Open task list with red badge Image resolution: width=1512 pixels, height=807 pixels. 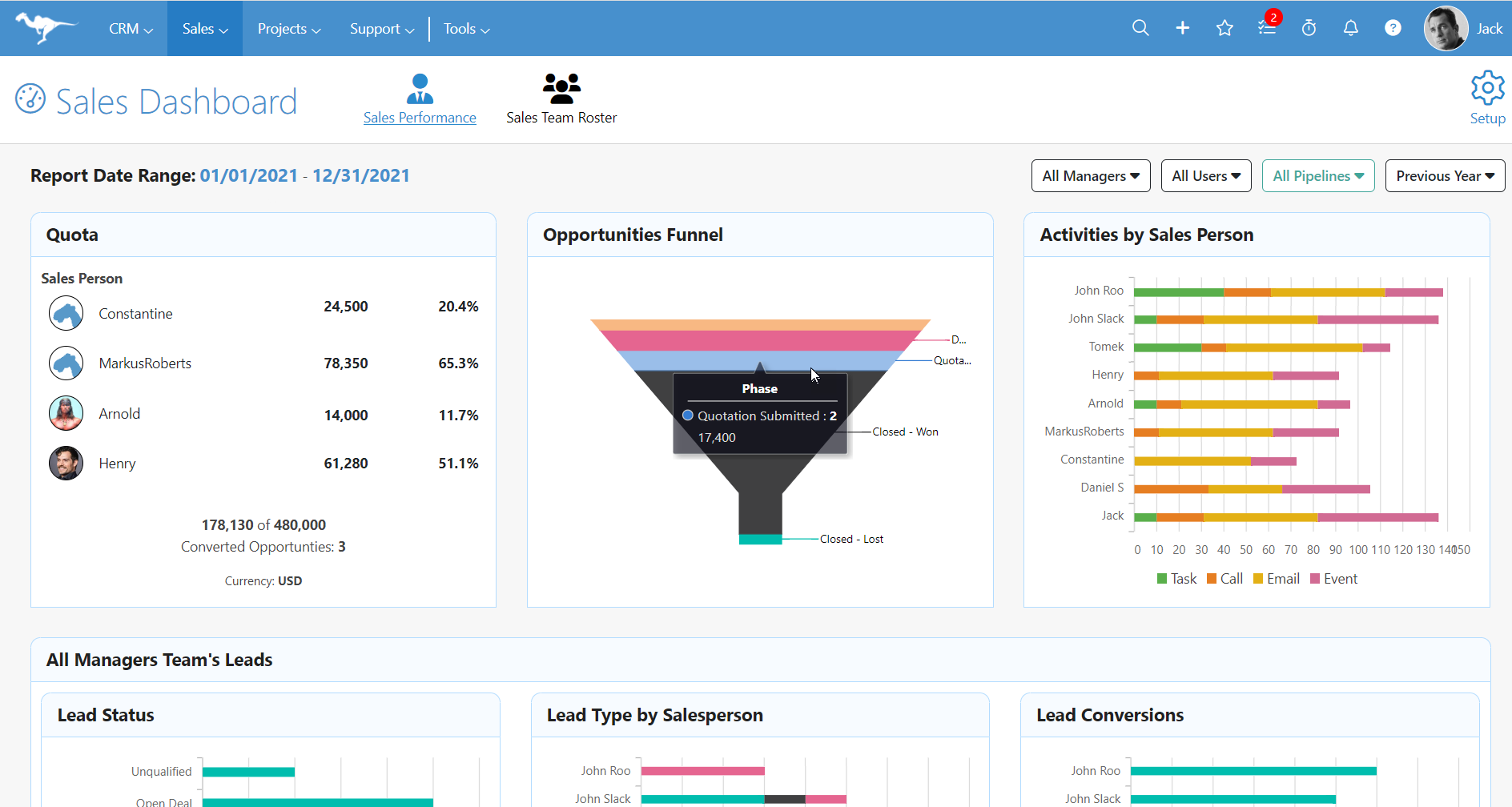(1267, 28)
